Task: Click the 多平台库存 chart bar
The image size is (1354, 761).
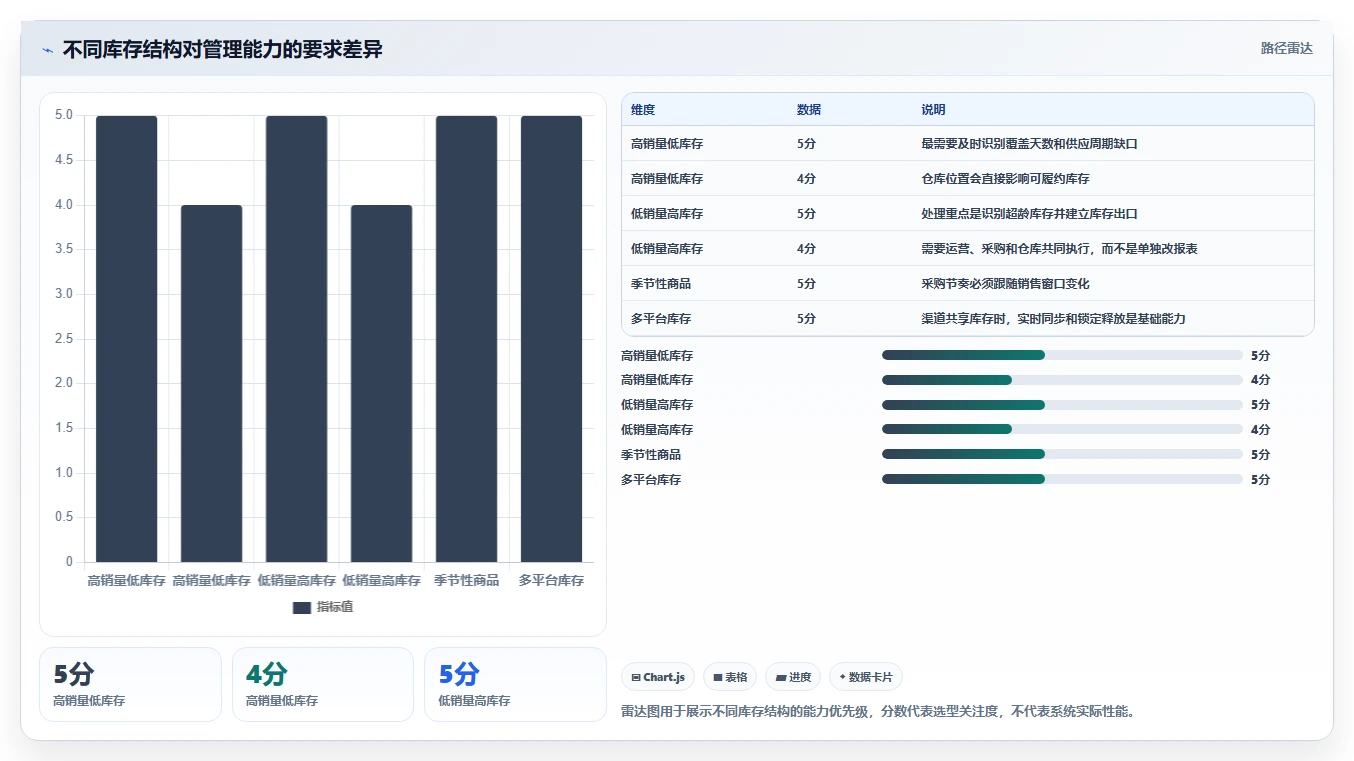Action: coord(551,339)
